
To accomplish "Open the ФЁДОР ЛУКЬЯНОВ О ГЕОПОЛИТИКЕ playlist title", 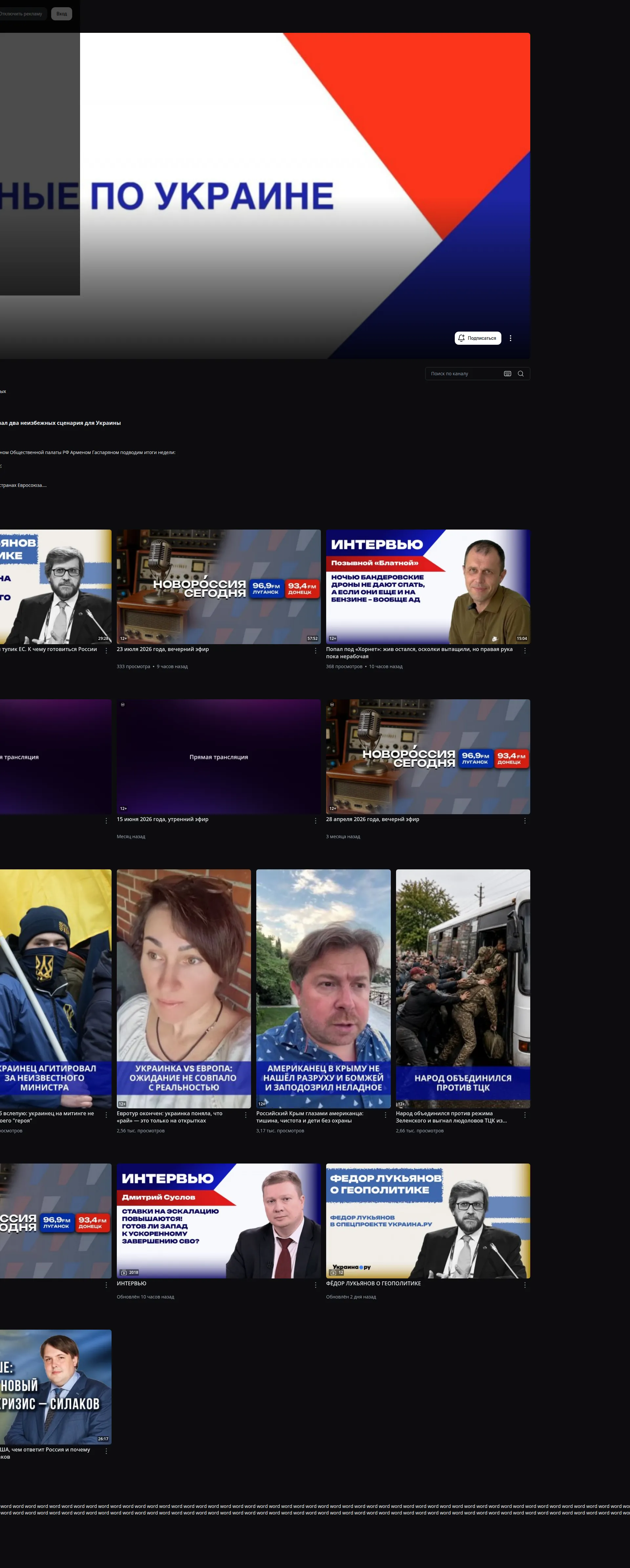I will coord(373,1283).
